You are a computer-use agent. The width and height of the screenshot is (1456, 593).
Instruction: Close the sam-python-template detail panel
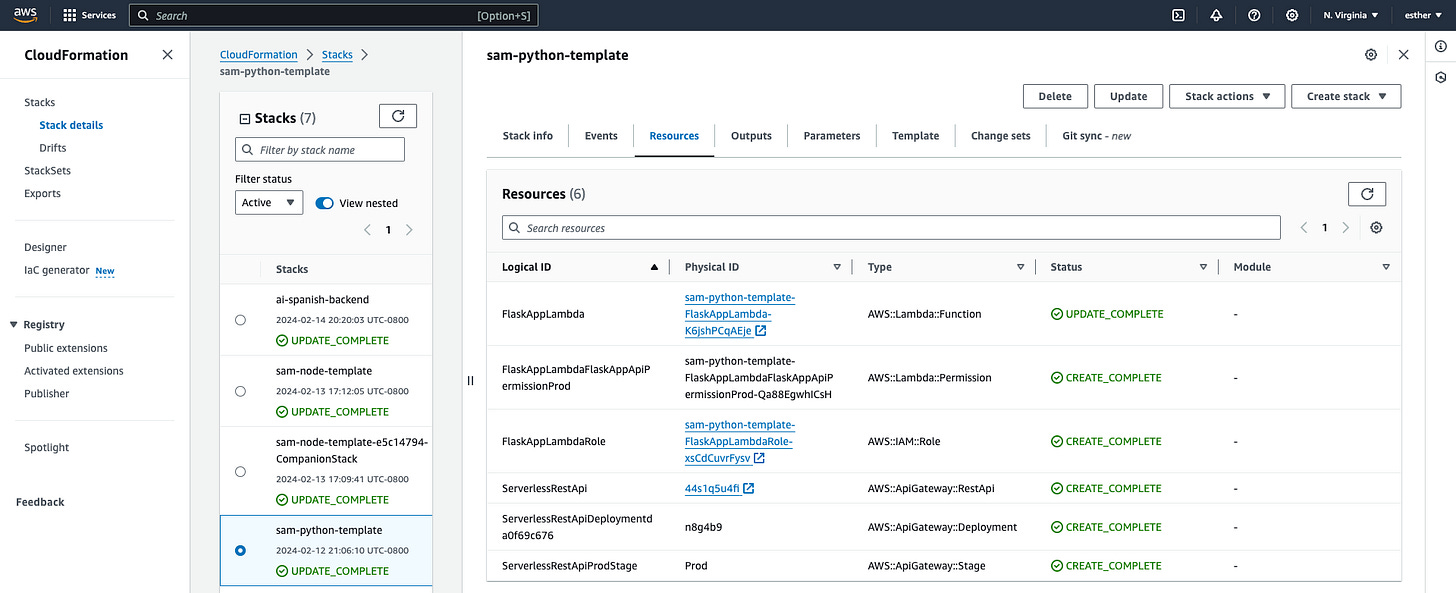[1404, 55]
